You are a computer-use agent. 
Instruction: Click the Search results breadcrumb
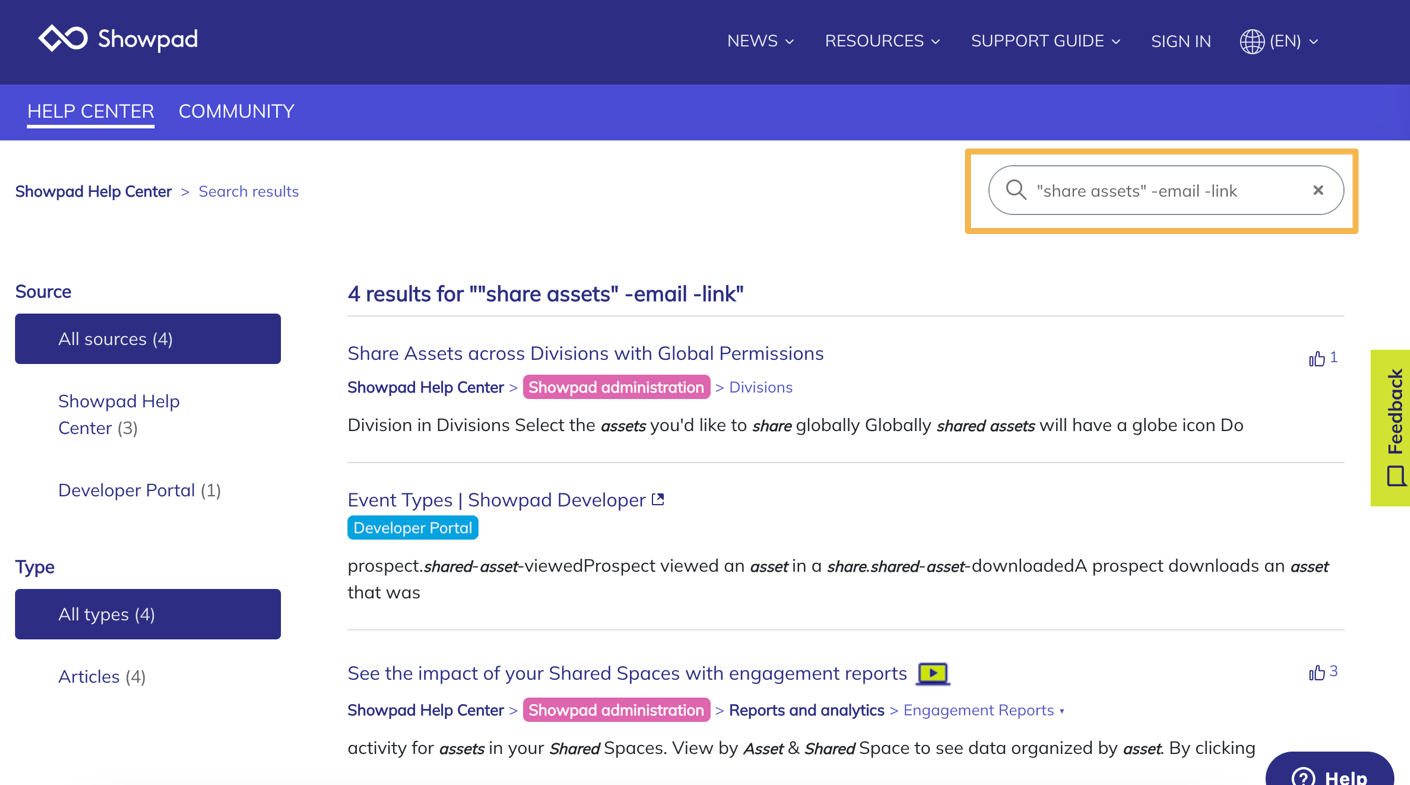click(248, 191)
